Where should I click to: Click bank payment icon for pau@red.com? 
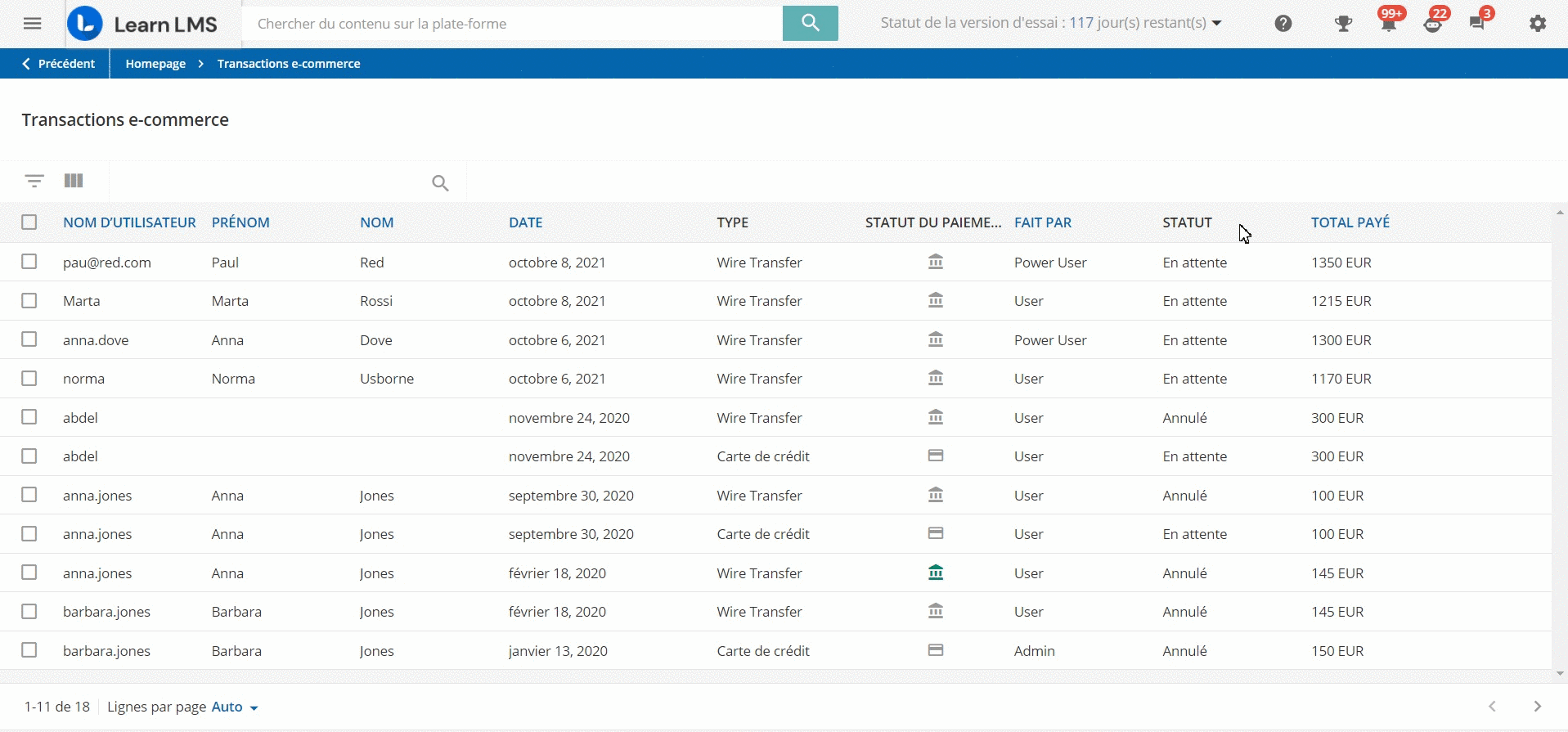936,262
